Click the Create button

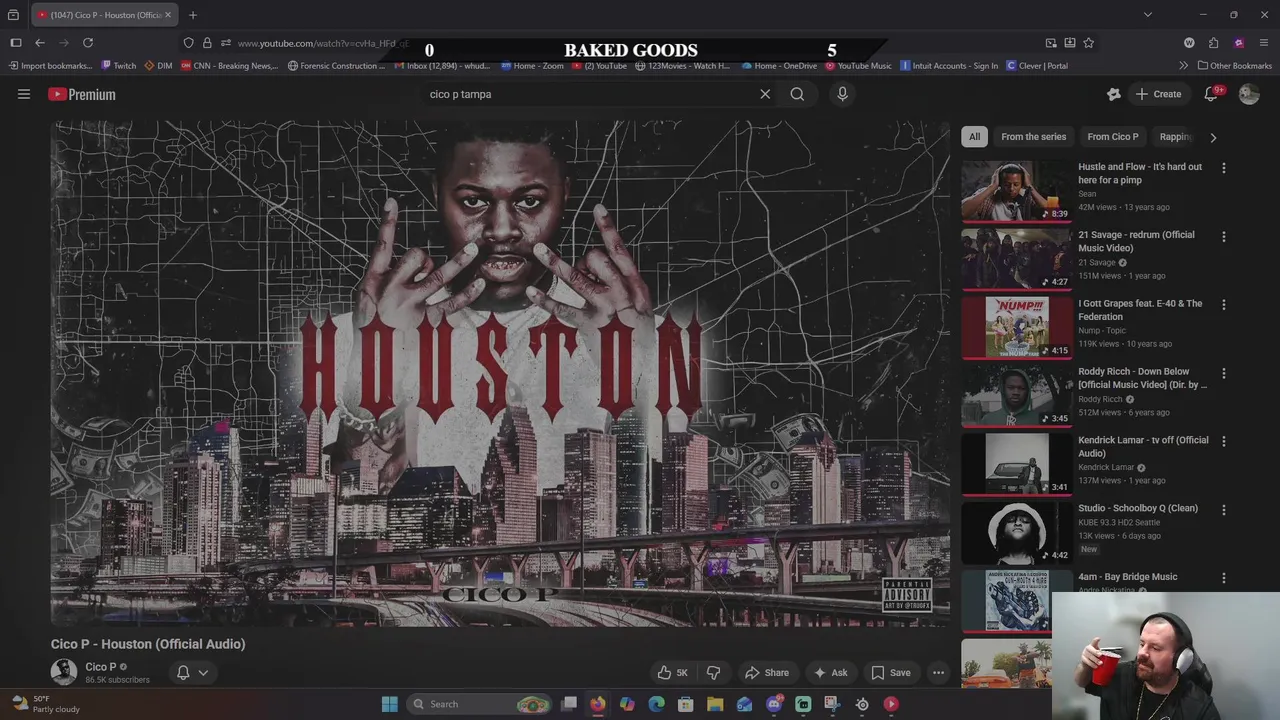click(1158, 94)
